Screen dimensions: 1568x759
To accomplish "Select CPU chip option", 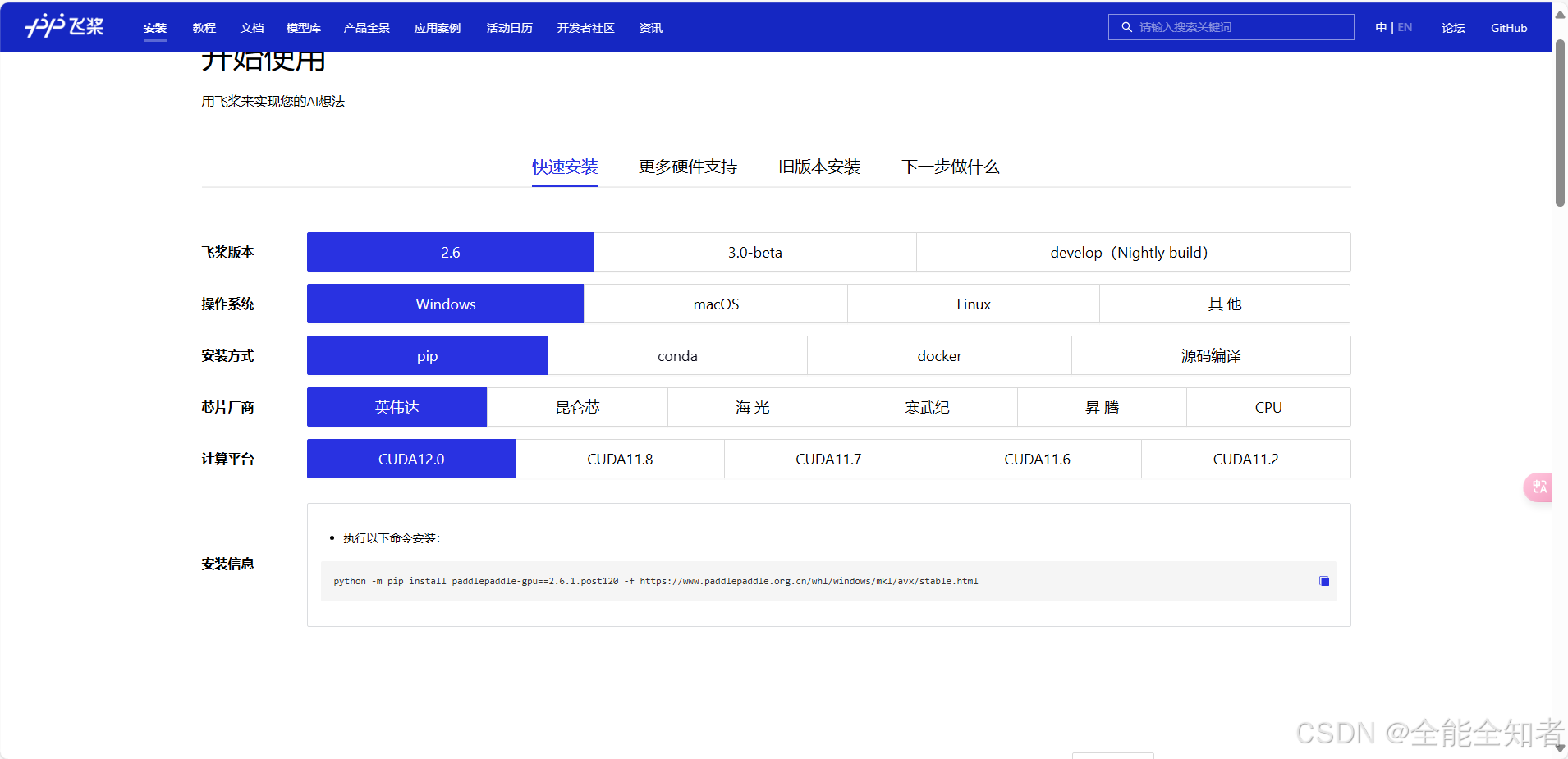I will (1268, 407).
